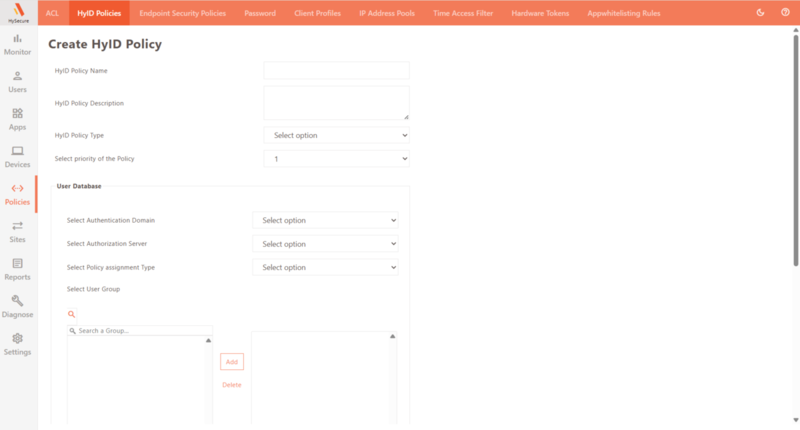Open the Devices section in sidebar
Viewport: 800px width, 430px height.
pyautogui.click(x=17, y=157)
